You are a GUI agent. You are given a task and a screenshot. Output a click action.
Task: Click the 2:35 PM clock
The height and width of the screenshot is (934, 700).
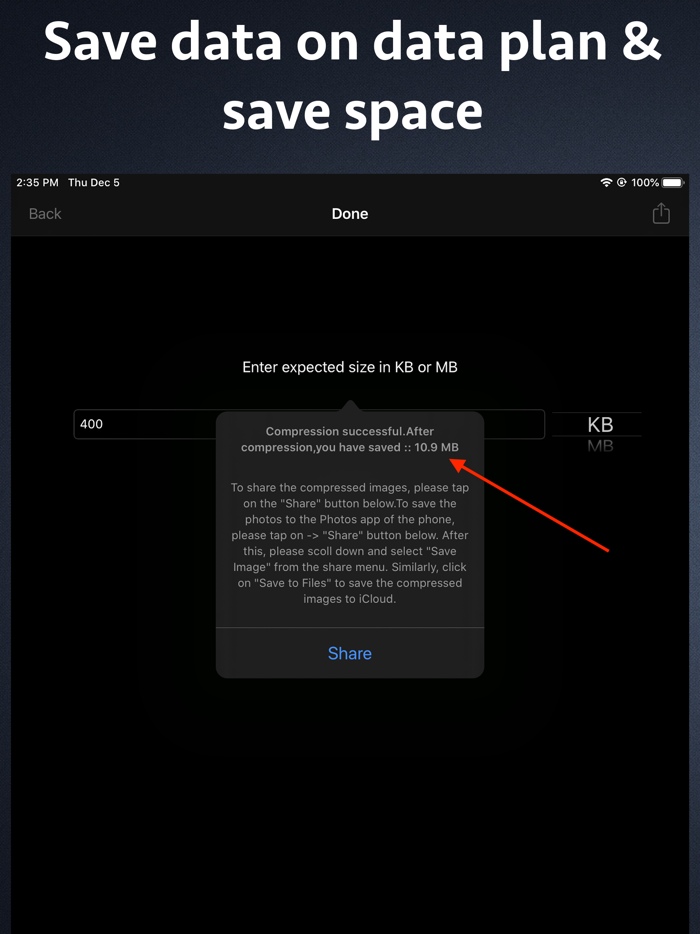tap(38, 182)
